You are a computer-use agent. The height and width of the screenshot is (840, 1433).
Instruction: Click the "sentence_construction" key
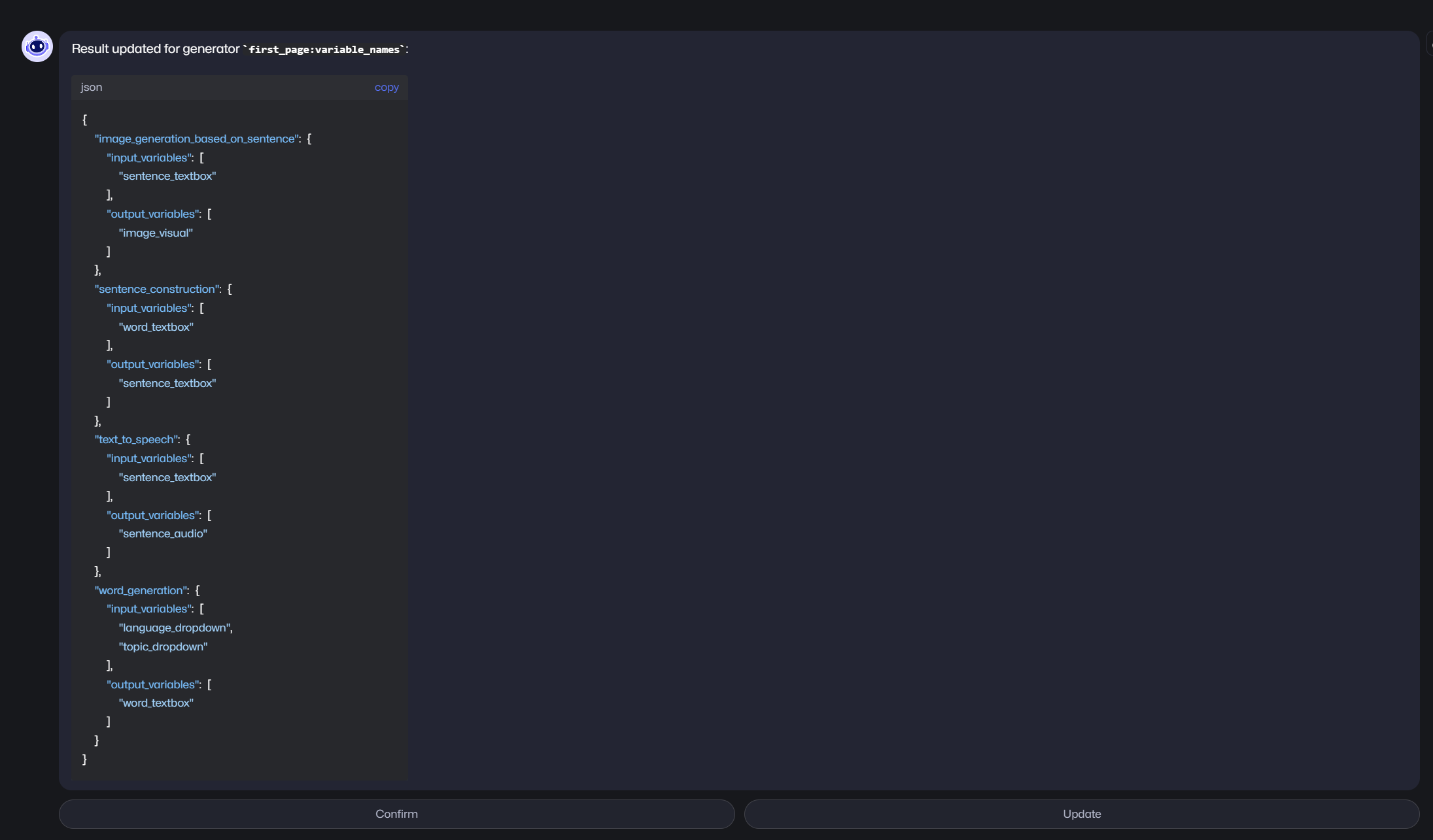tap(158, 289)
